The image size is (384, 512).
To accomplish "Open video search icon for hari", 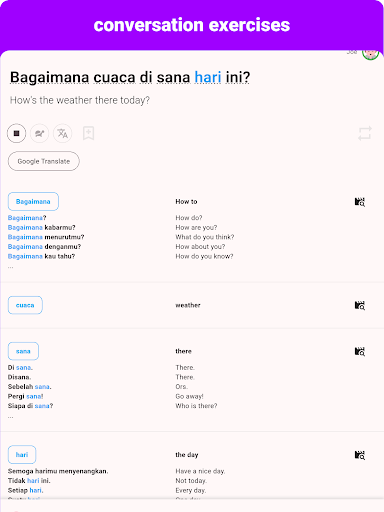I will pos(360,455).
